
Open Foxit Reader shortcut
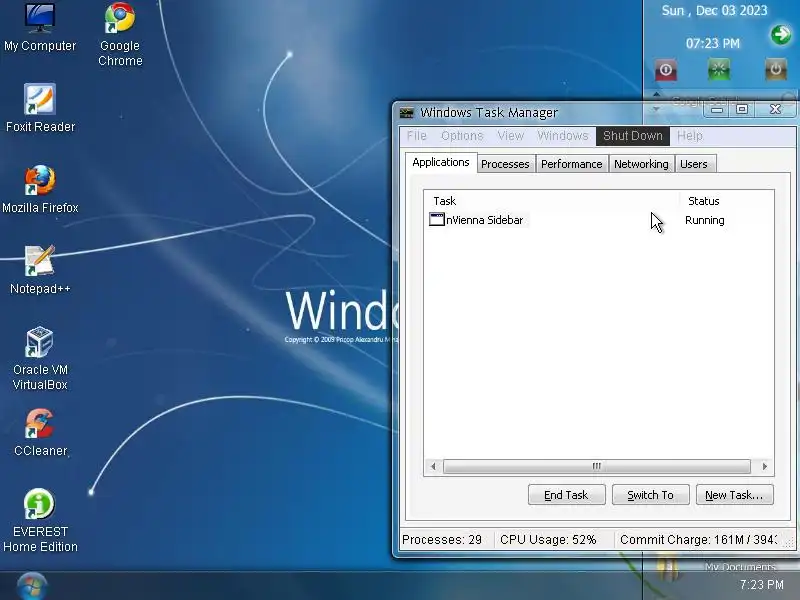(x=40, y=108)
